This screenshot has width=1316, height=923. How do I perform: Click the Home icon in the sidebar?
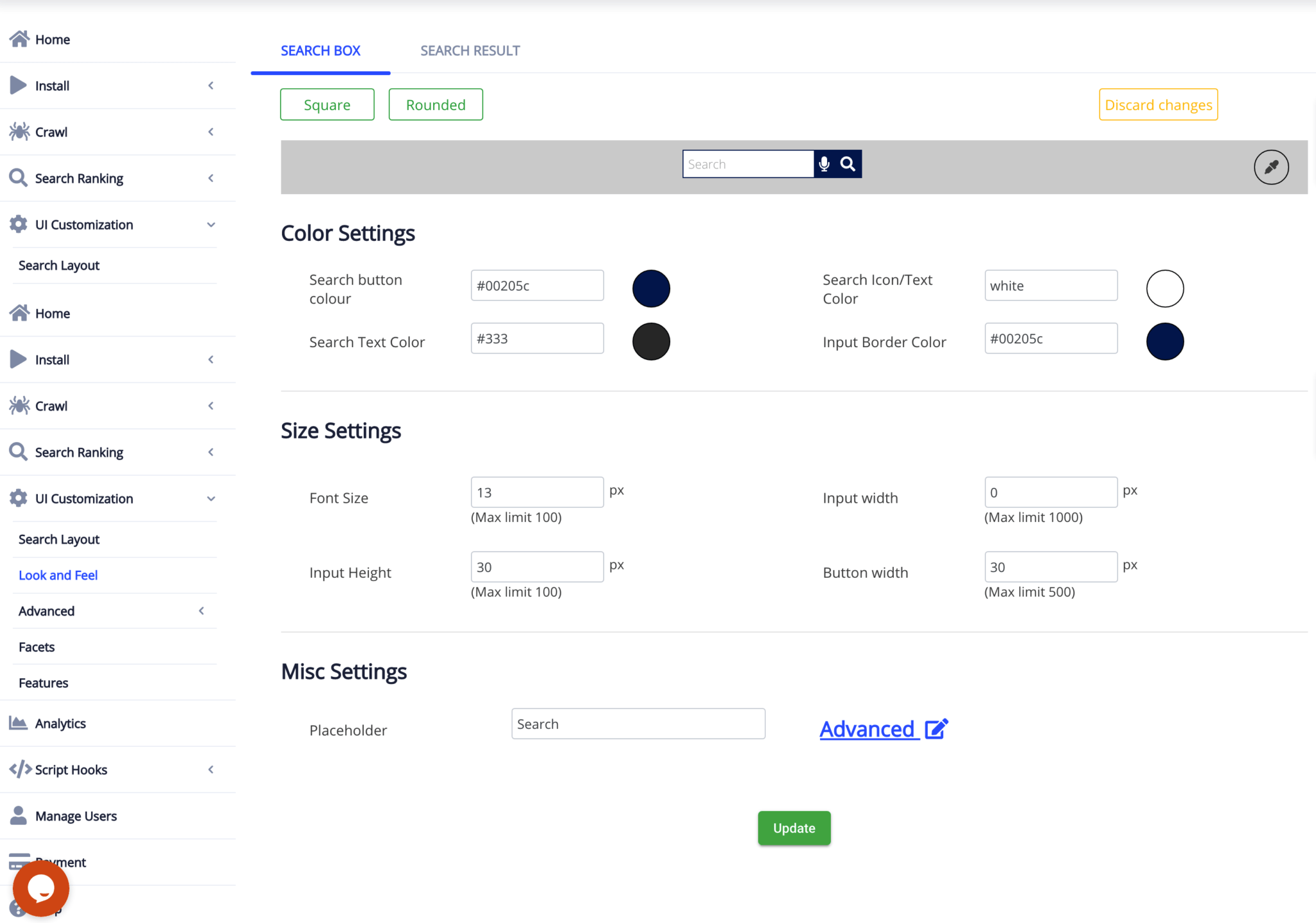(x=19, y=39)
